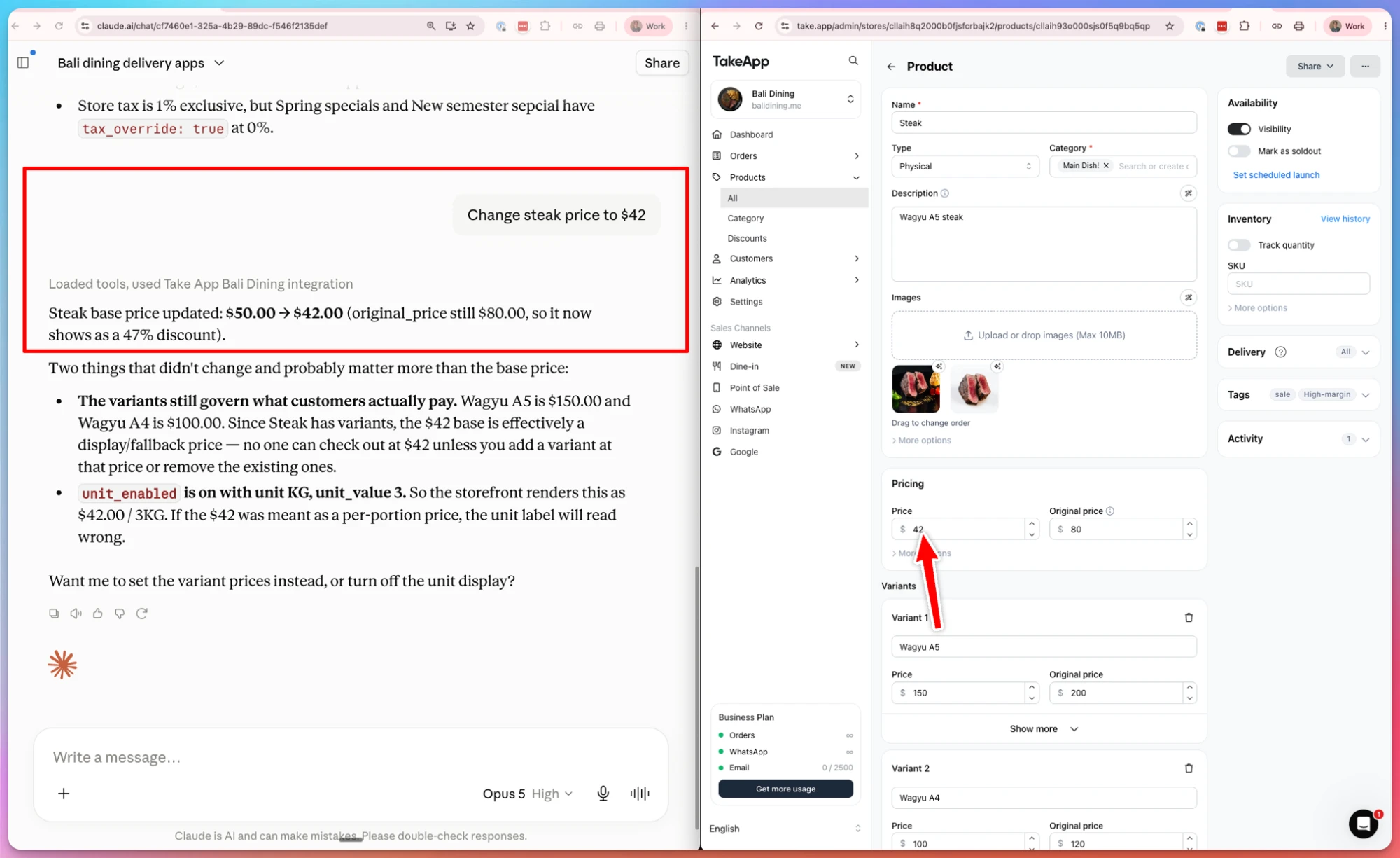The width and height of the screenshot is (1400, 858).
Task: Open Settings in TakeApp sidebar
Action: click(x=746, y=302)
